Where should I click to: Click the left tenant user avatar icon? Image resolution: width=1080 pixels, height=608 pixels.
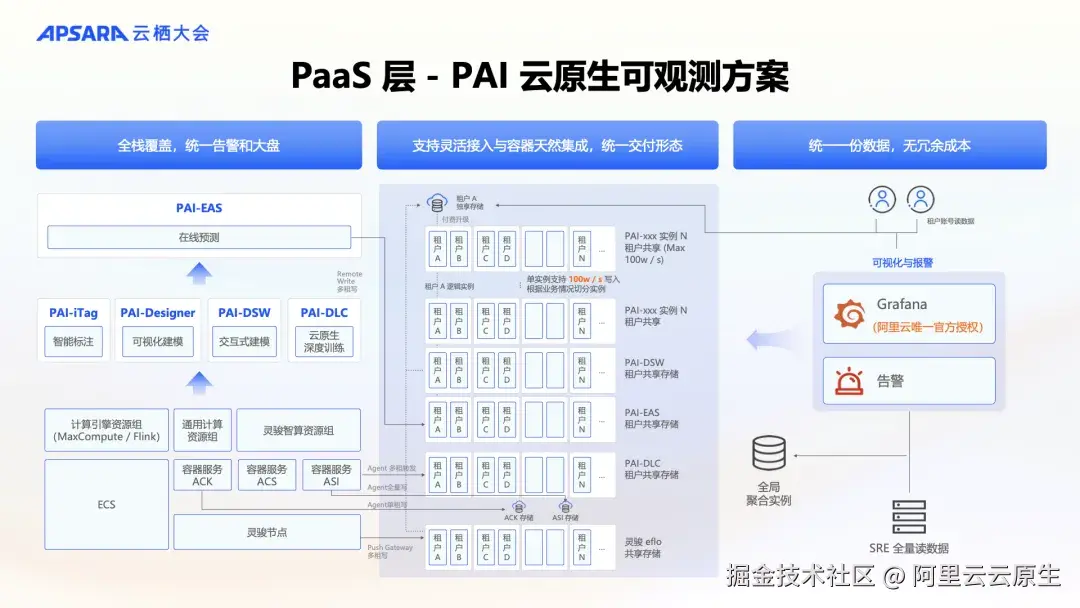click(x=881, y=199)
